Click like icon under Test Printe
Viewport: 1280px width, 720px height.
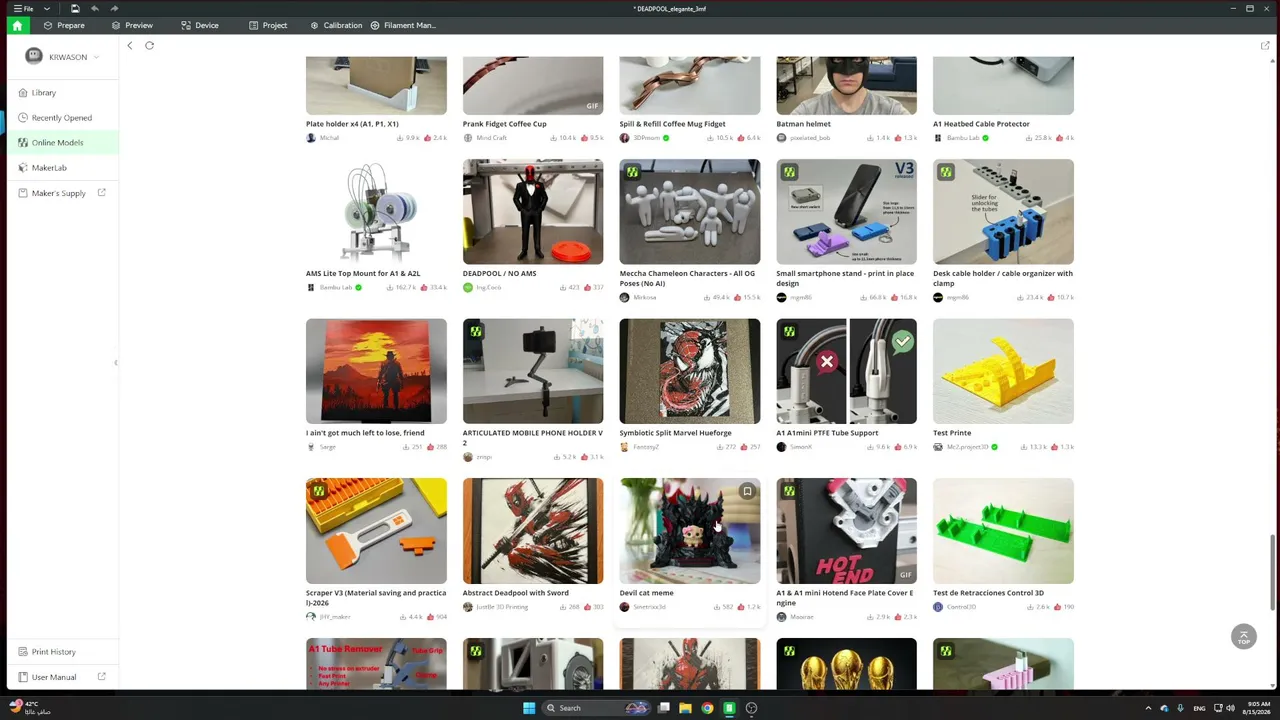[x=1055, y=447]
